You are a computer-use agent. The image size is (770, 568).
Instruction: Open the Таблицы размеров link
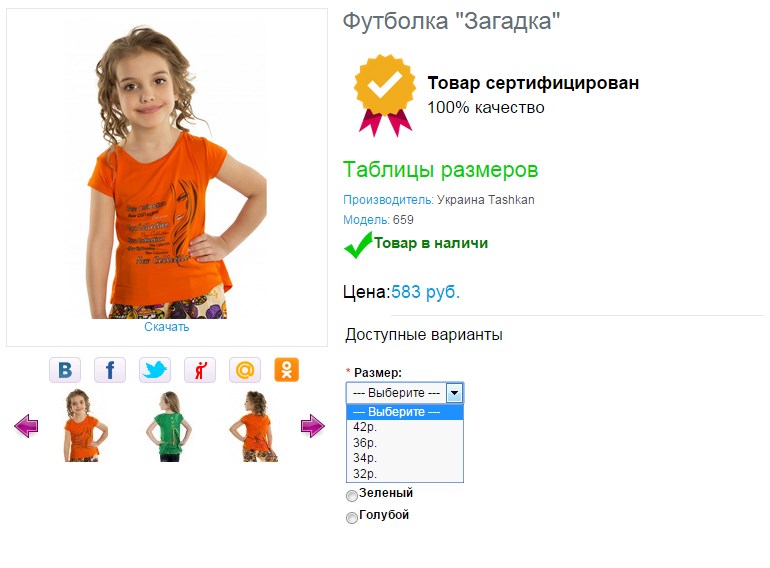[x=440, y=170]
